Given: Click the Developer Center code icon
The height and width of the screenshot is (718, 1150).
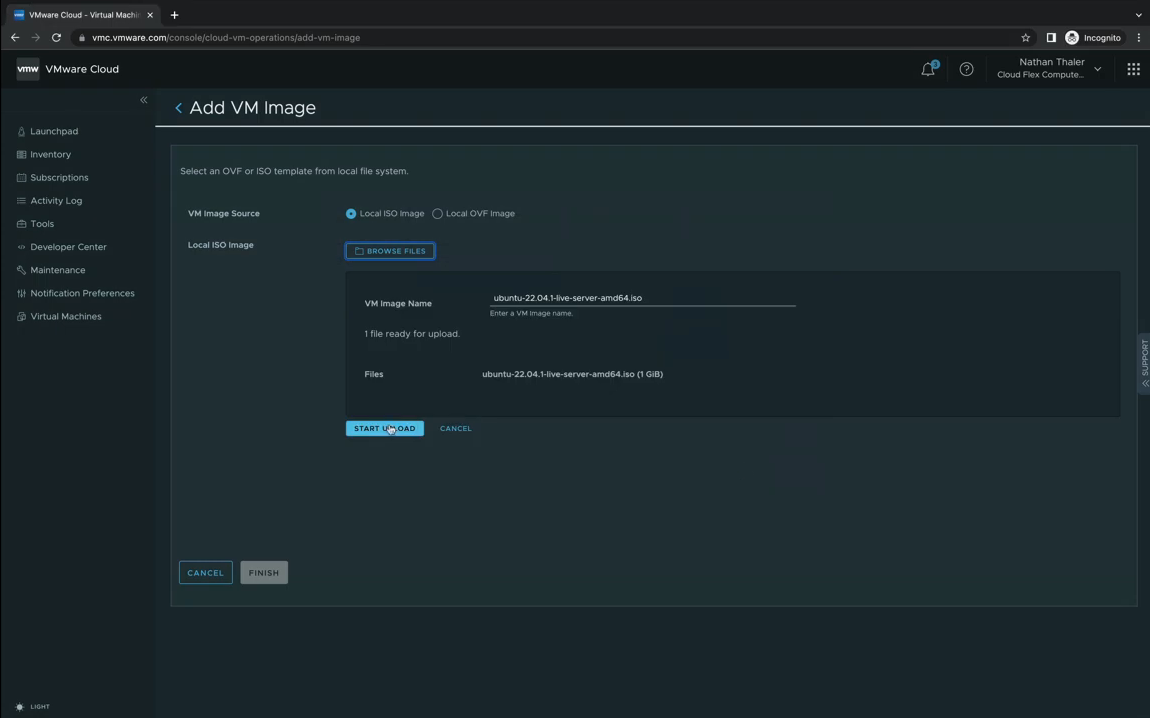Looking at the screenshot, I should coord(21,247).
